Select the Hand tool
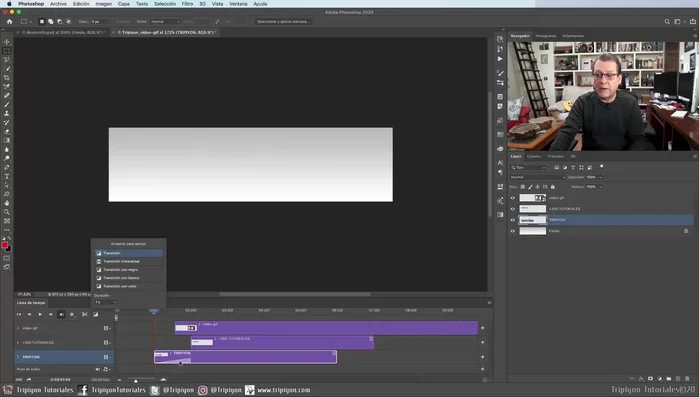 coord(7,203)
